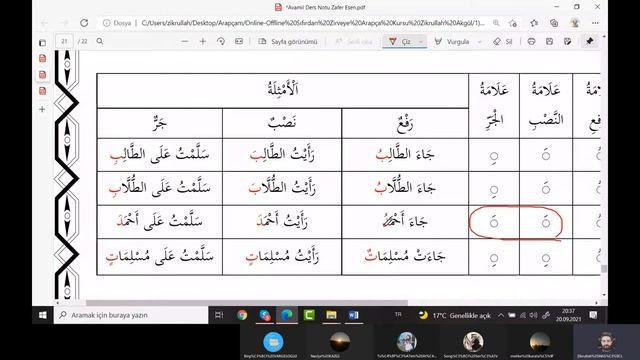
Task: Print the PDF with the printer icon
Action: click(x=531, y=42)
